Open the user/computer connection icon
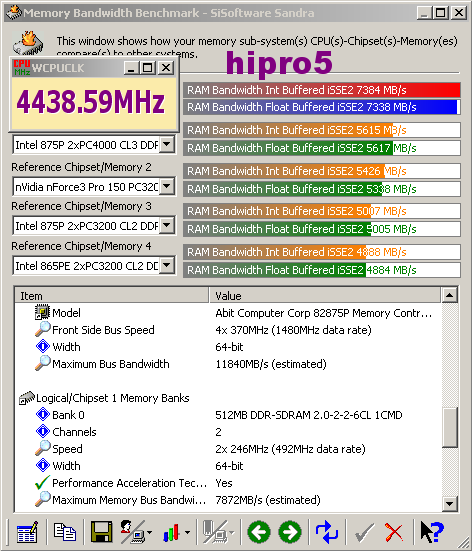 [x=133, y=532]
